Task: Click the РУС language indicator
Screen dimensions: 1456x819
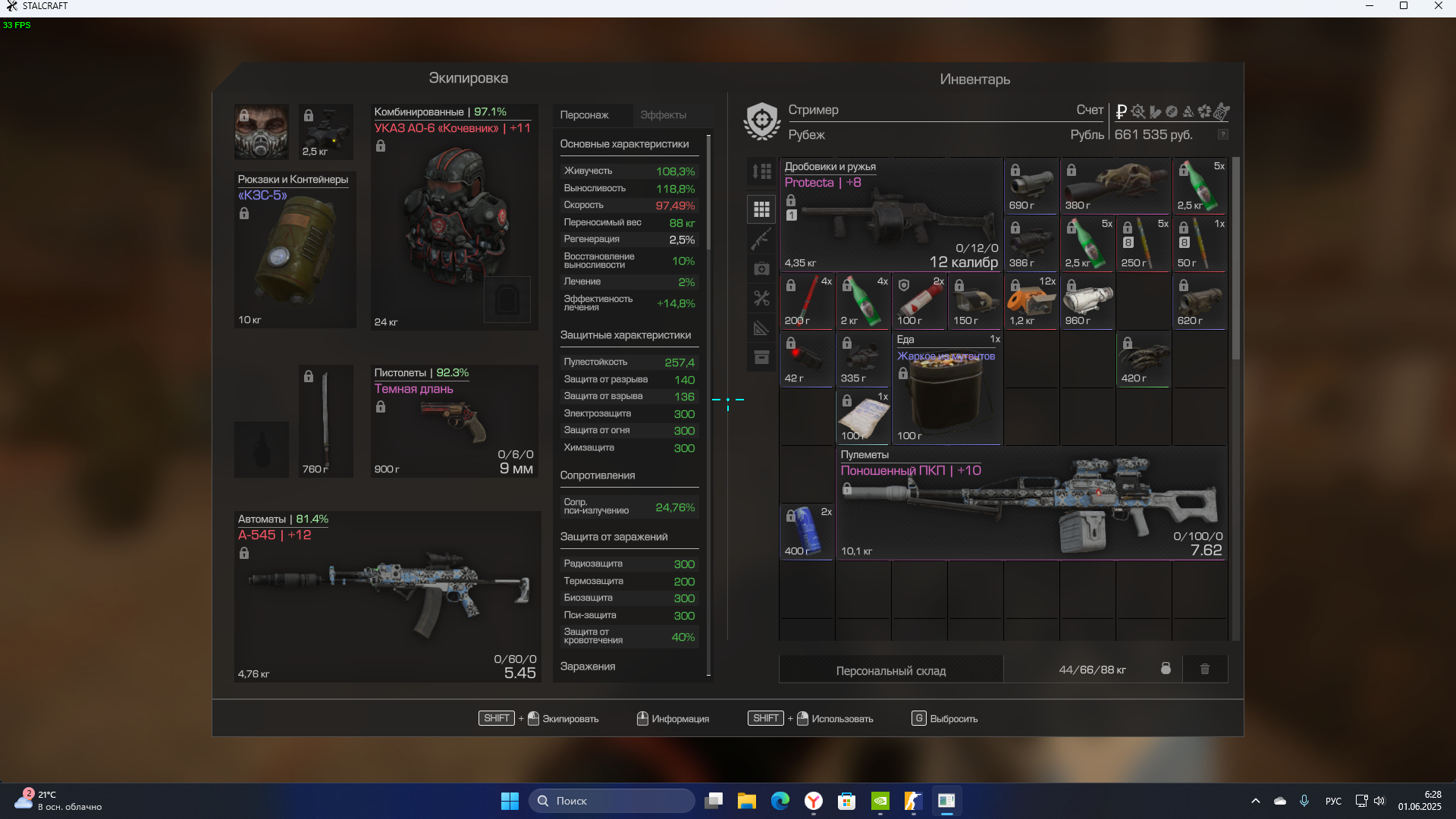Action: coord(1333,801)
